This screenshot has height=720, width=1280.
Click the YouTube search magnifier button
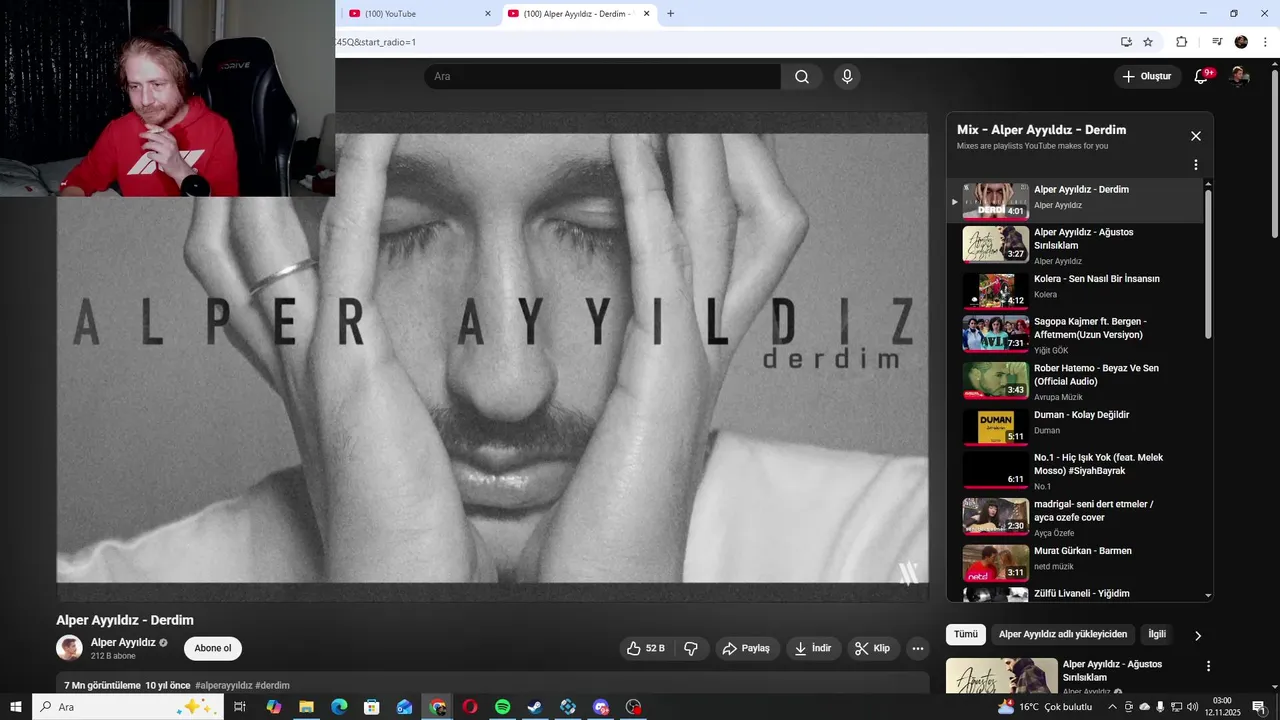click(x=802, y=77)
